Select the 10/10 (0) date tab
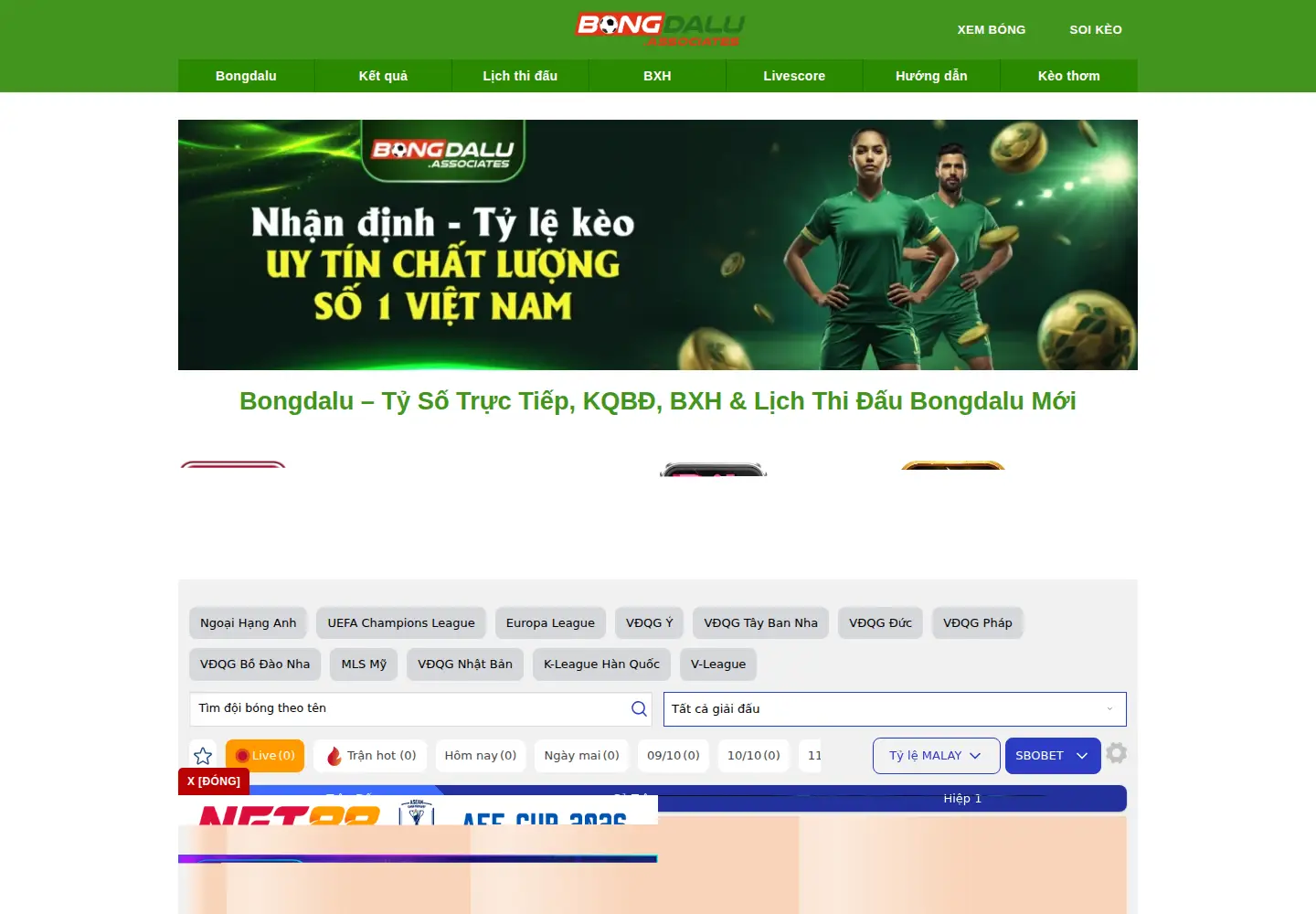This screenshot has height=914, width=1316. (x=754, y=756)
